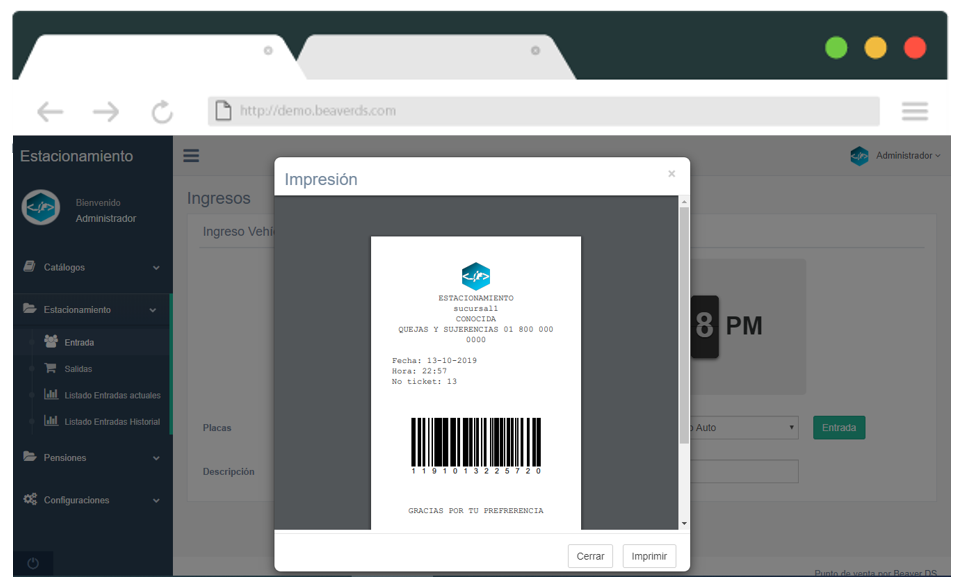
Task: Click the Catálogos book icon
Action: 29,266
